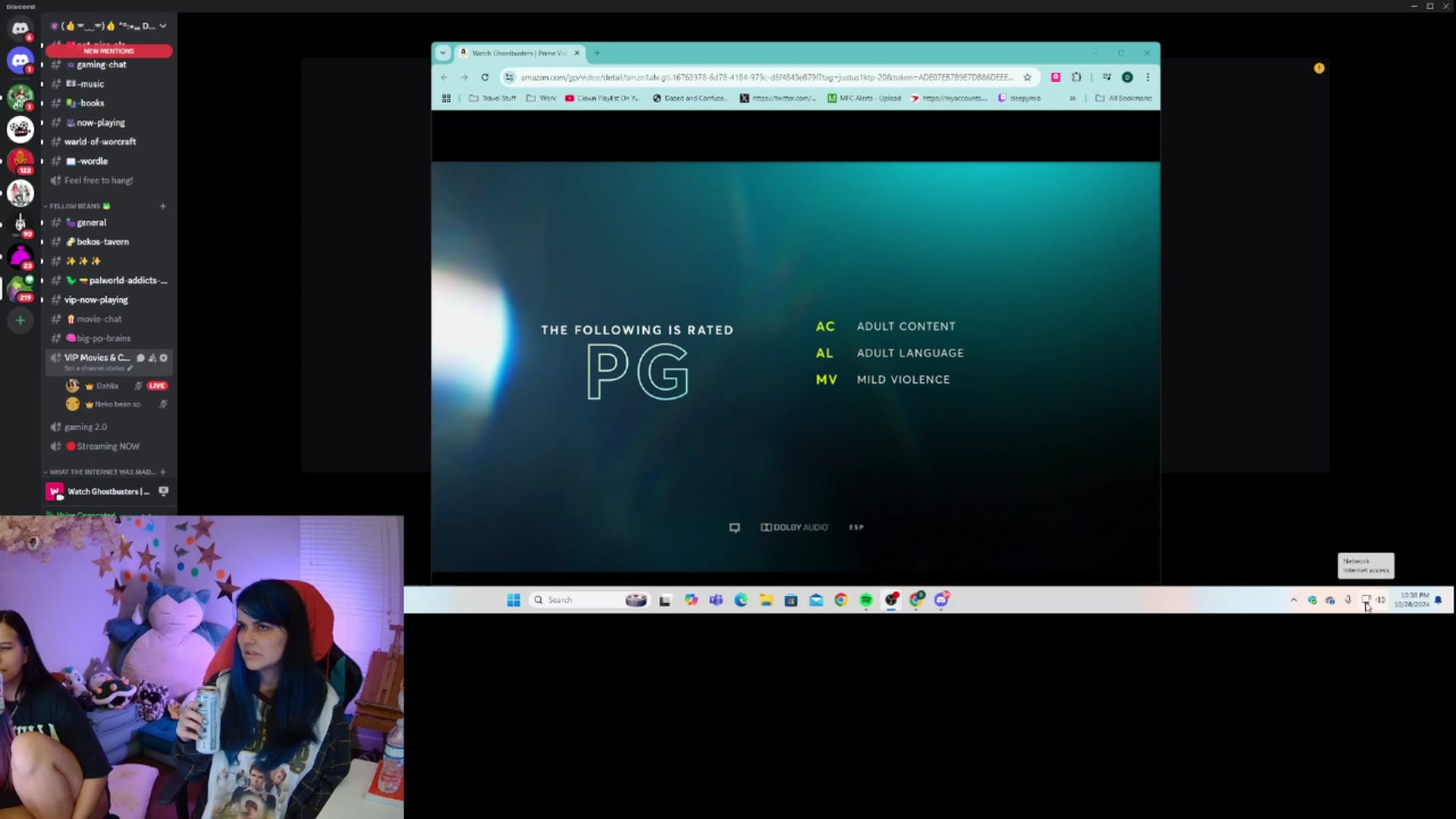Set a channel status link
This screenshot has height=819, width=1456.
tap(98, 369)
